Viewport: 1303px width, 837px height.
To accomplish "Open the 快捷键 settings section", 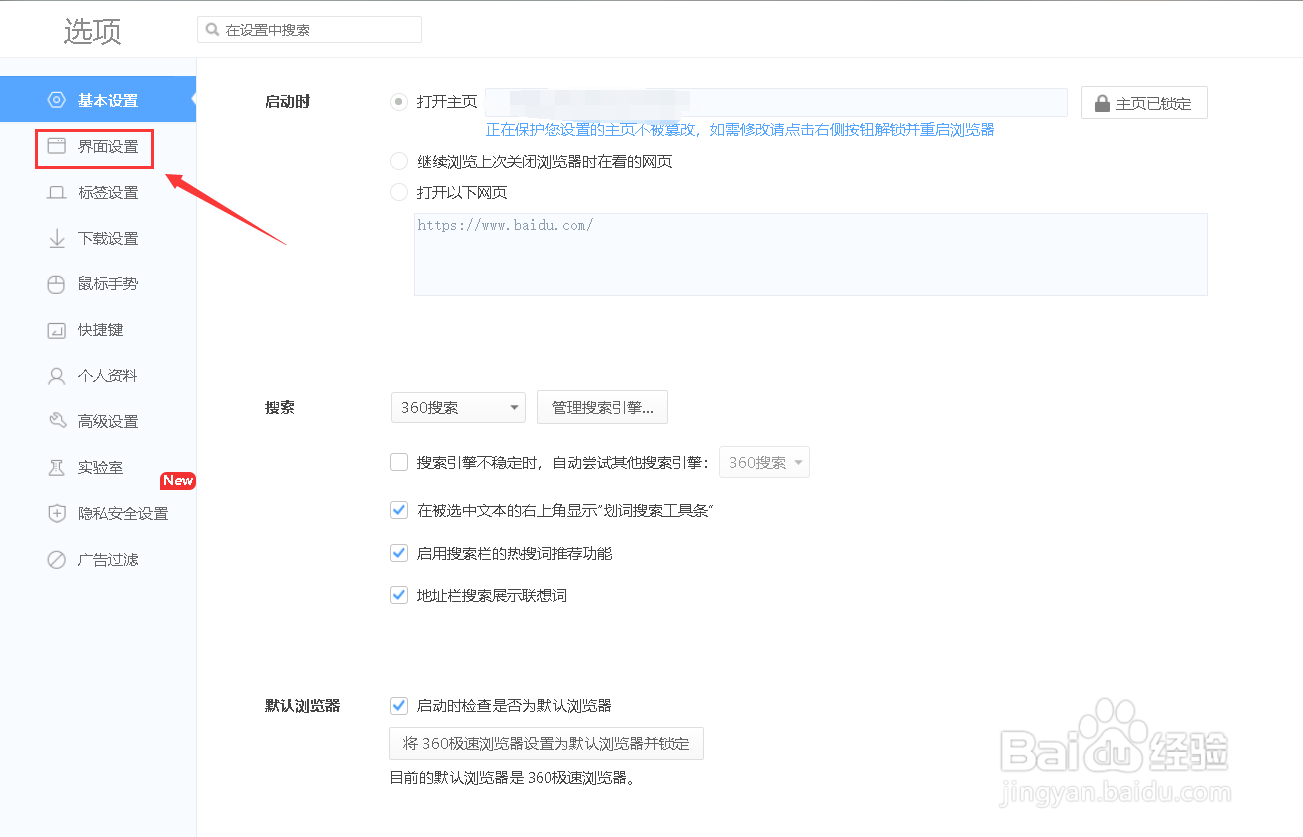I will point(92,330).
